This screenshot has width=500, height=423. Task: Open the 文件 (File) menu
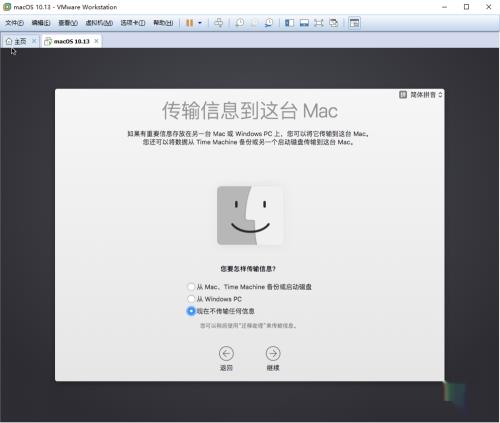point(14,23)
